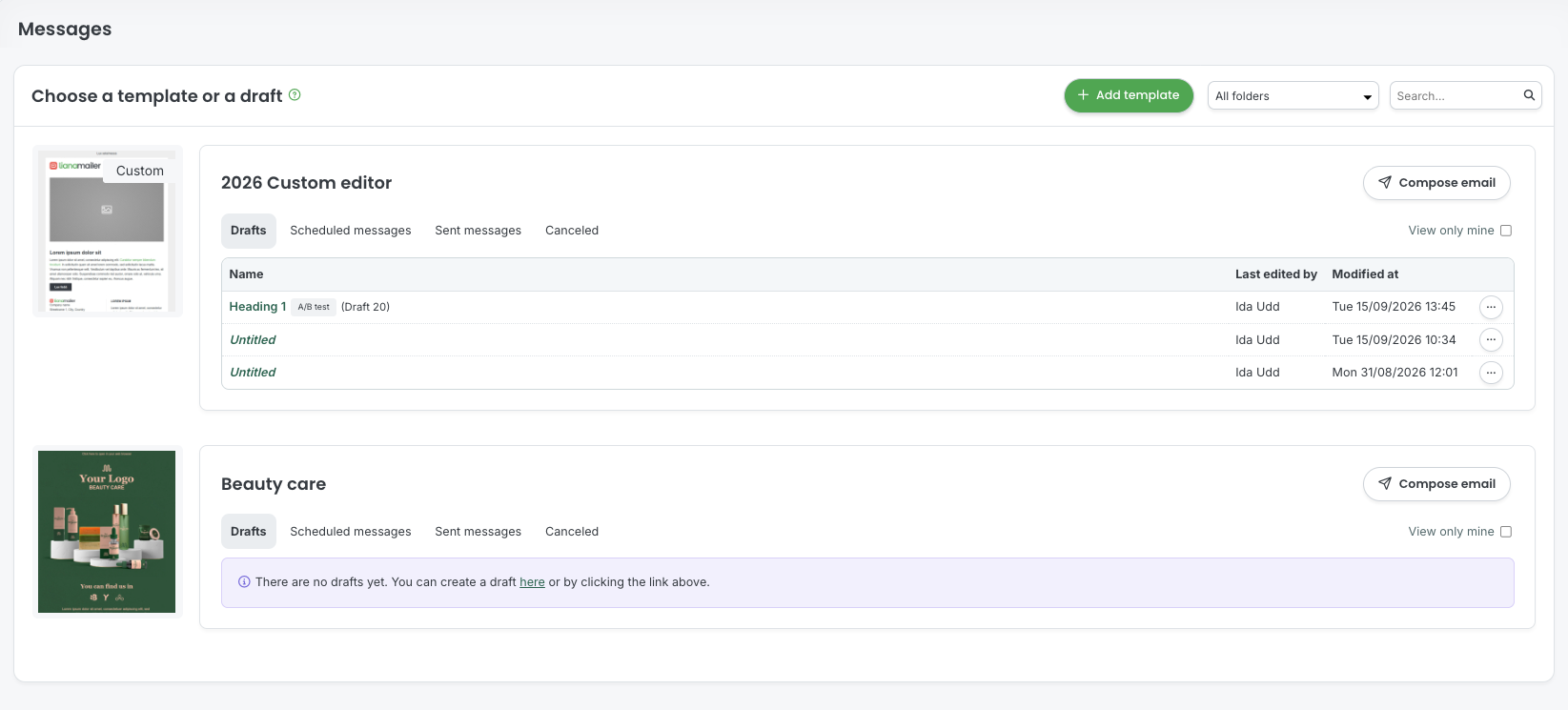The height and width of the screenshot is (710, 1568).
Task: Open the Heading 1 draft
Action: pyautogui.click(x=257, y=307)
